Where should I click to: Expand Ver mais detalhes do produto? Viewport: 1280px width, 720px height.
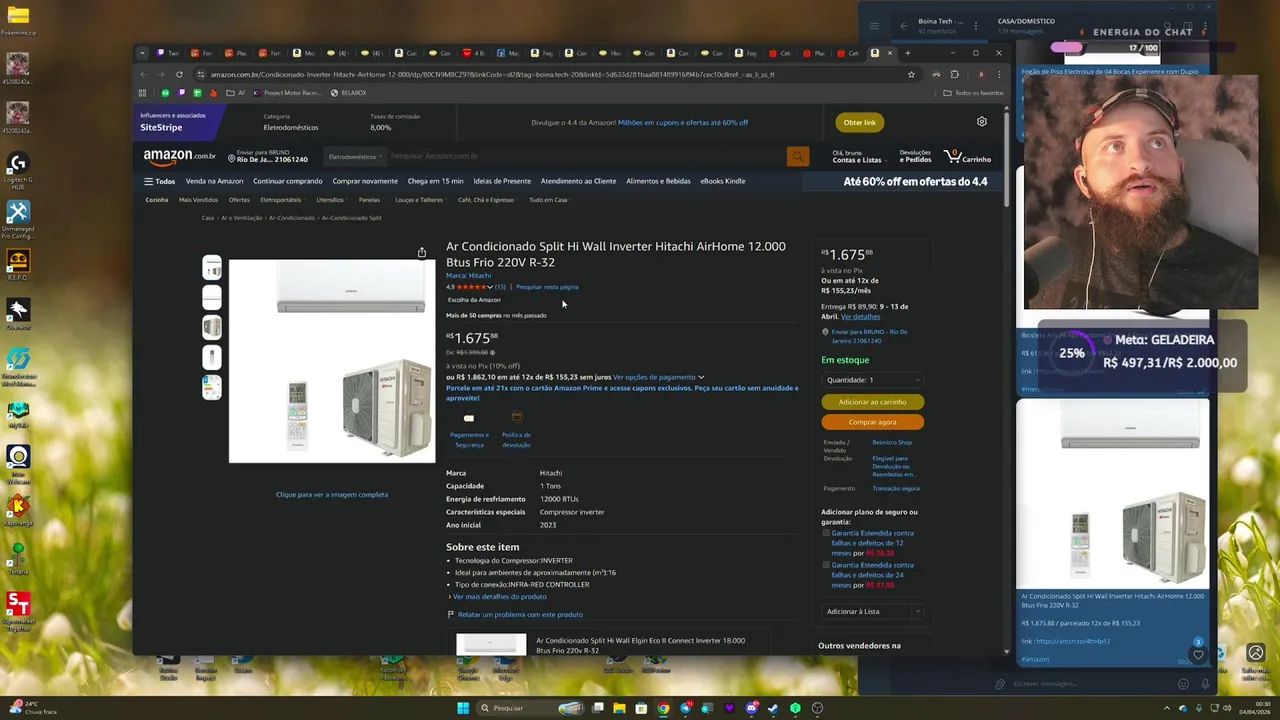point(498,596)
